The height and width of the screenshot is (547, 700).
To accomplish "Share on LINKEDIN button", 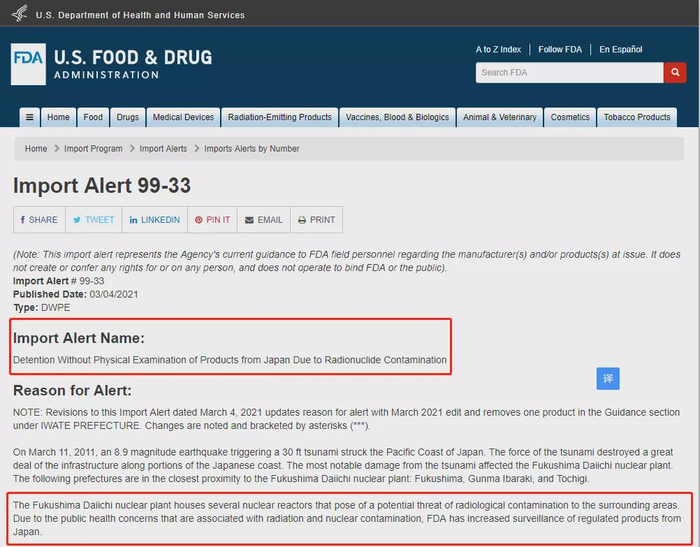I will (154, 220).
